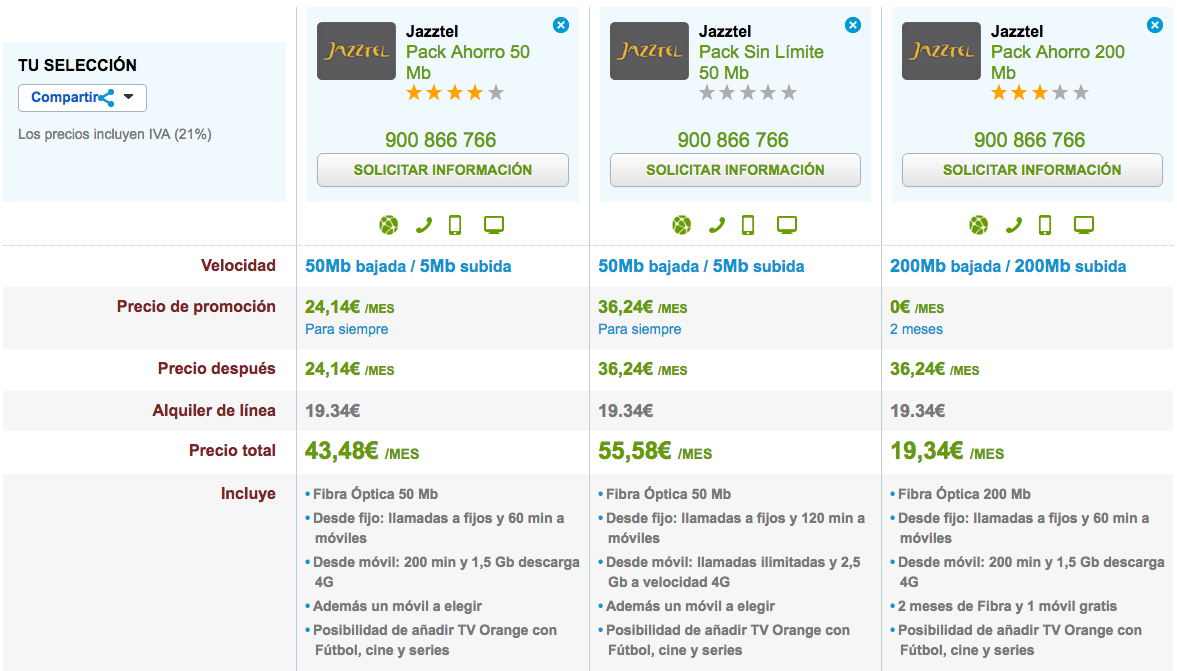
Task: Click the TV icon under Pack Ahorro 200 Mb
Action: [1084, 225]
